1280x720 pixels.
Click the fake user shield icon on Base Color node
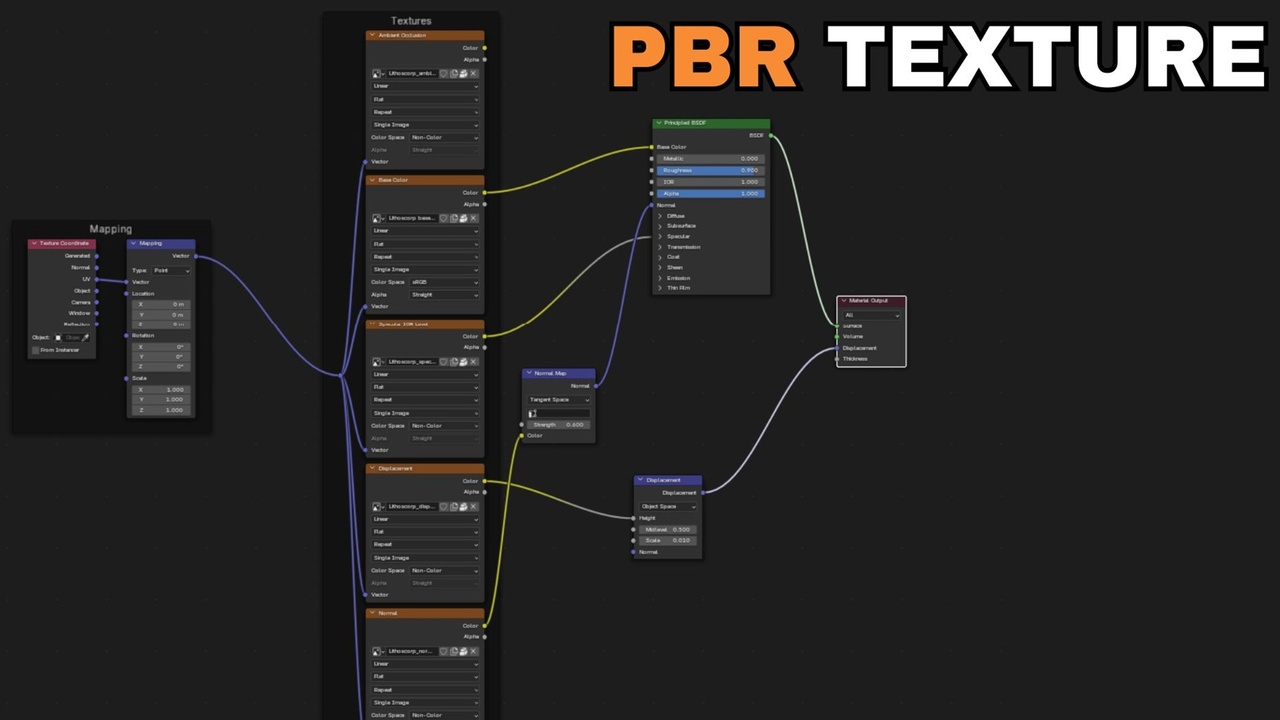pyautogui.click(x=444, y=218)
